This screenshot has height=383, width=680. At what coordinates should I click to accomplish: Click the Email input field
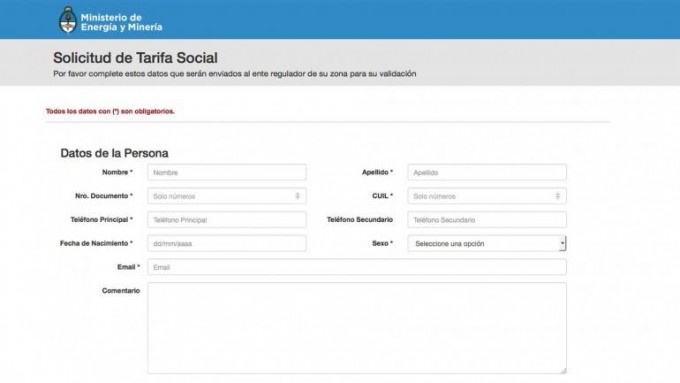pos(356,267)
